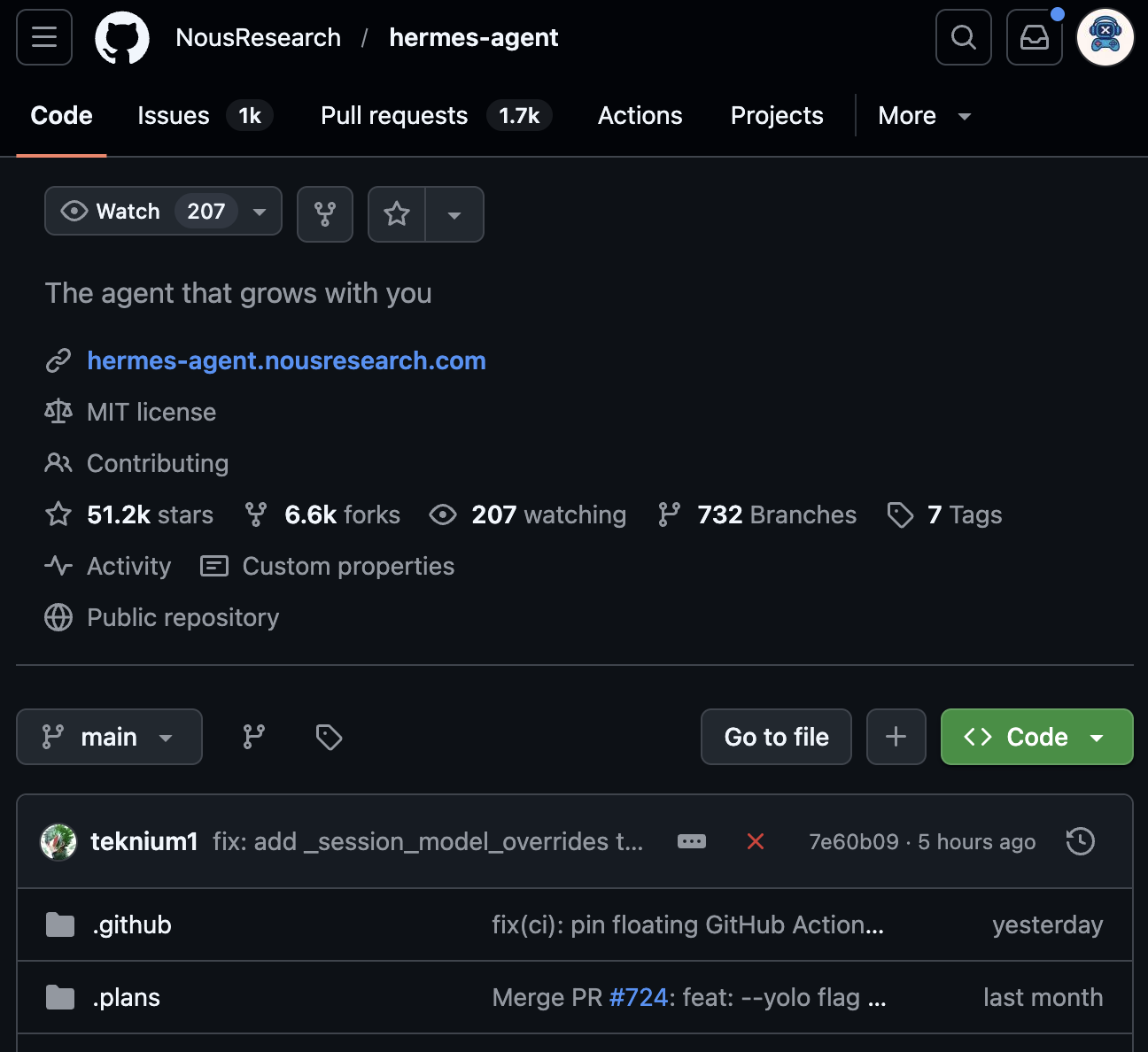1148x1052 pixels.
Task: Open the hamburger navigation menu
Action: [44, 37]
